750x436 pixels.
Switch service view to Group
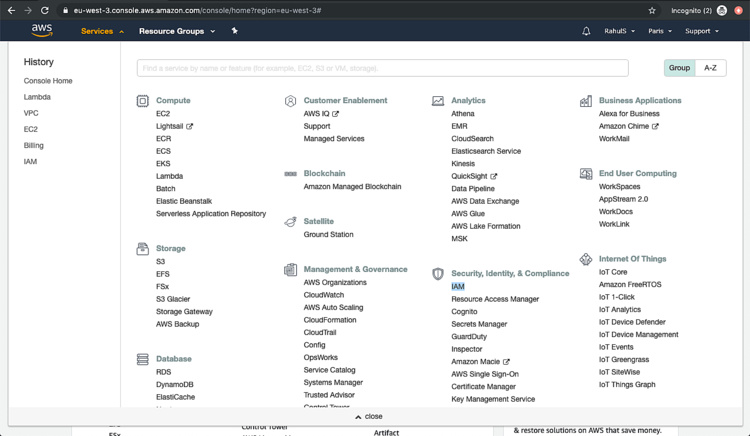pos(679,68)
